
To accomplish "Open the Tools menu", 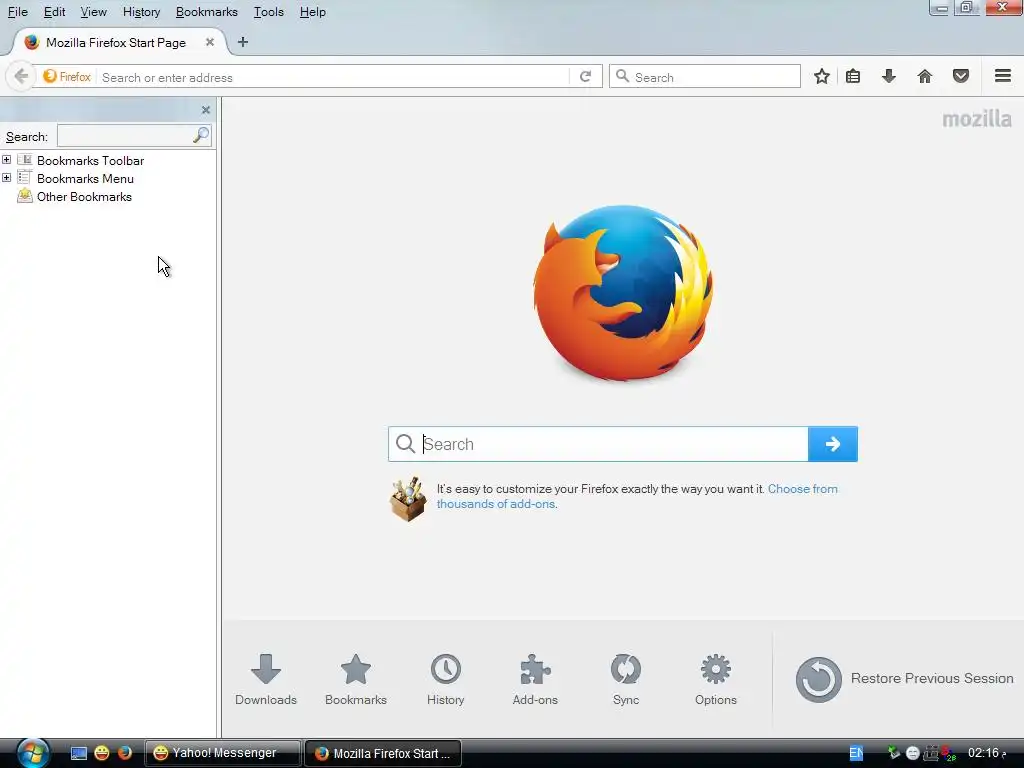I will click(268, 12).
